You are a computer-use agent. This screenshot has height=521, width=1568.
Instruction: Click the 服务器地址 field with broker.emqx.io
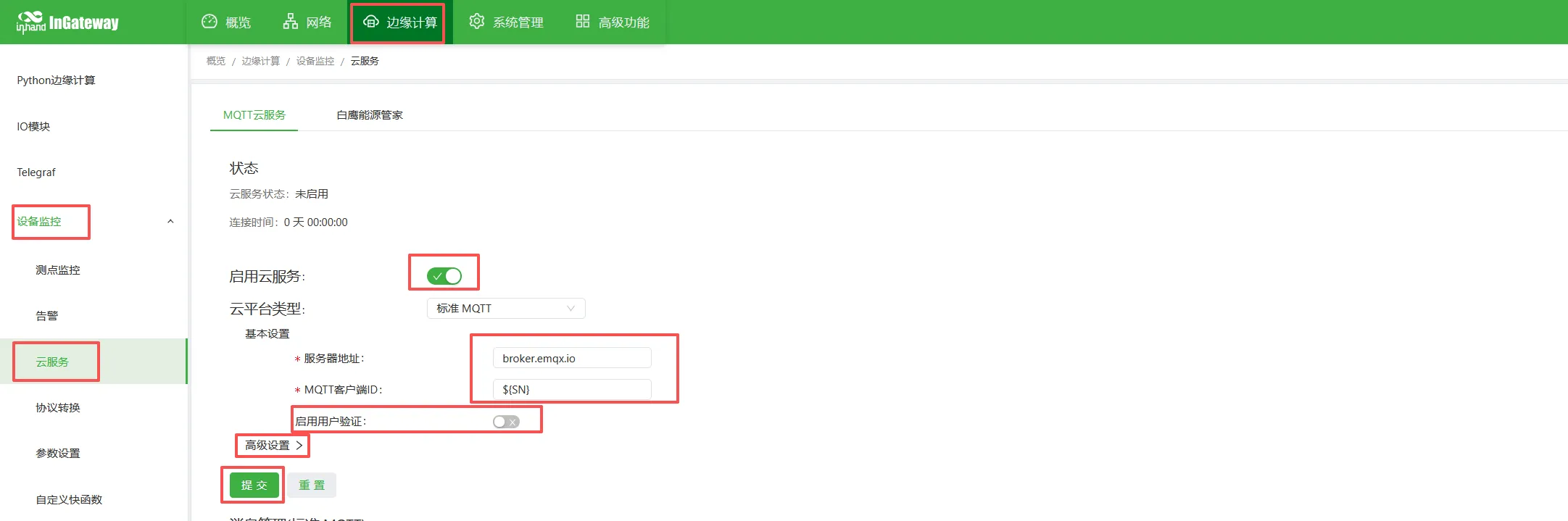[572, 359]
